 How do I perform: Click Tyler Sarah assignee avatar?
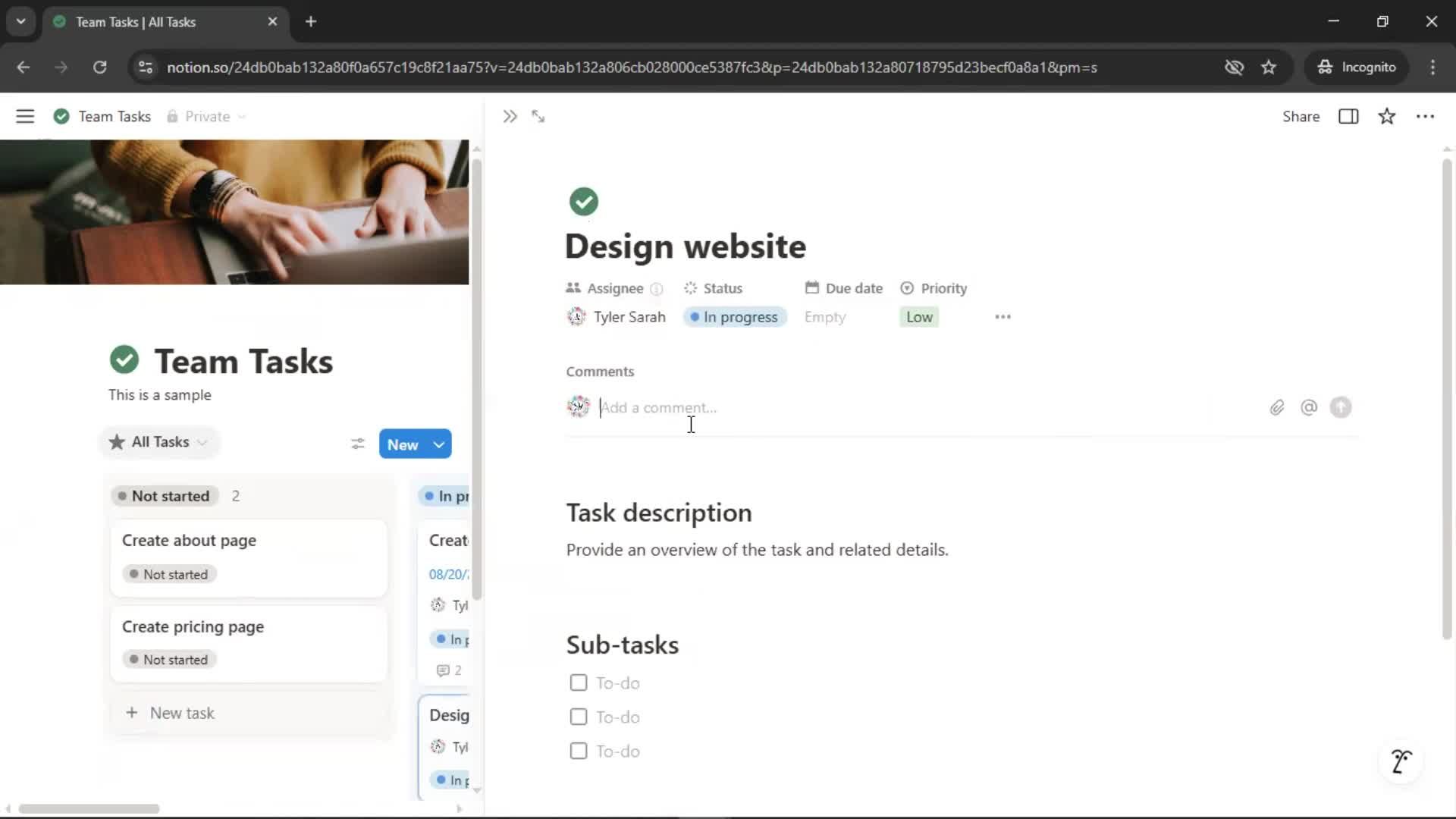(x=576, y=317)
